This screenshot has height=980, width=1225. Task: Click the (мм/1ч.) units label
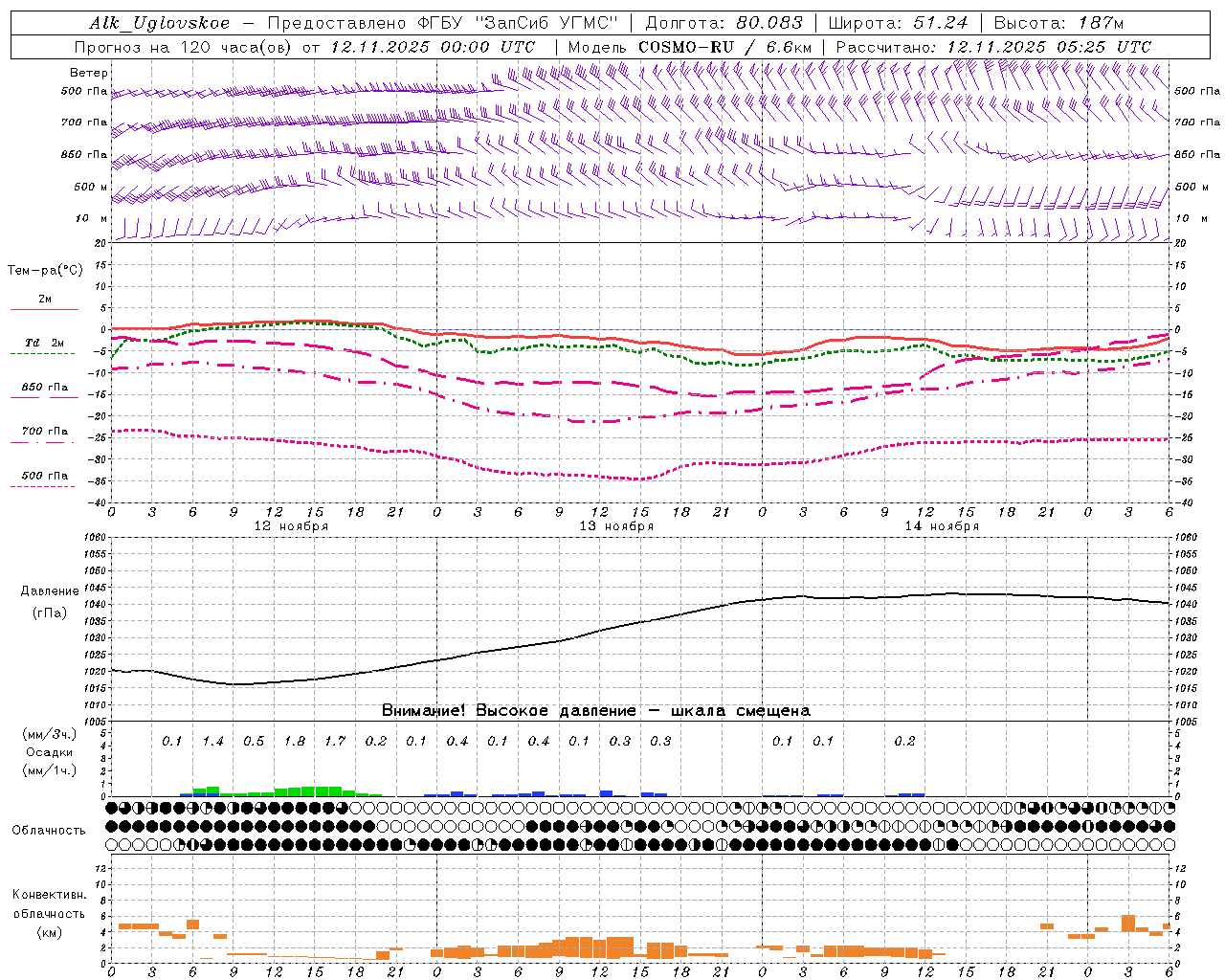point(49,770)
